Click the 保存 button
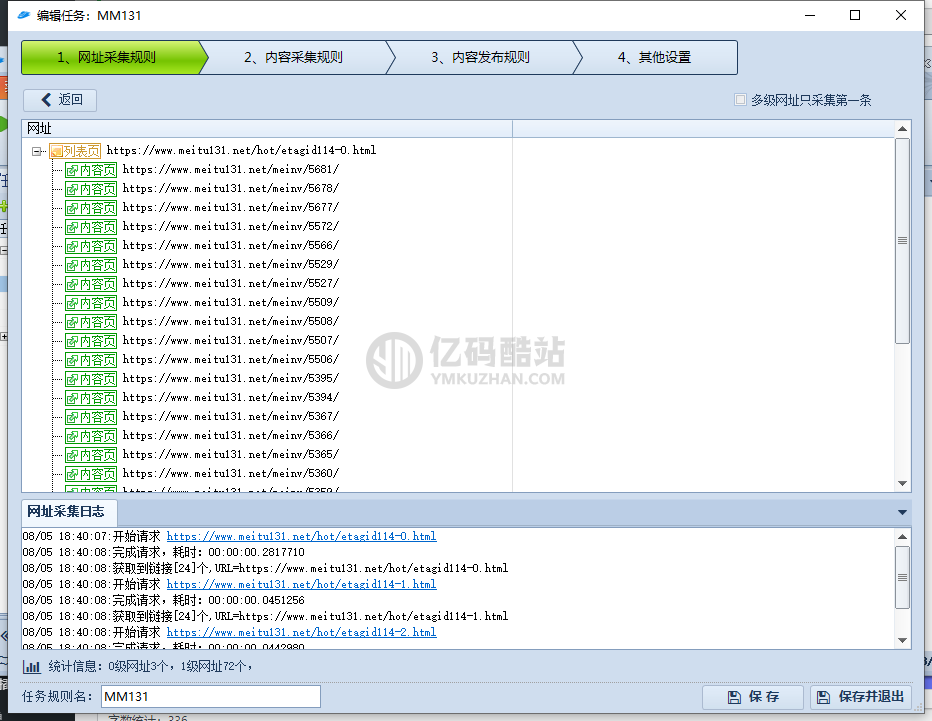The height and width of the screenshot is (721, 932). [x=753, y=697]
